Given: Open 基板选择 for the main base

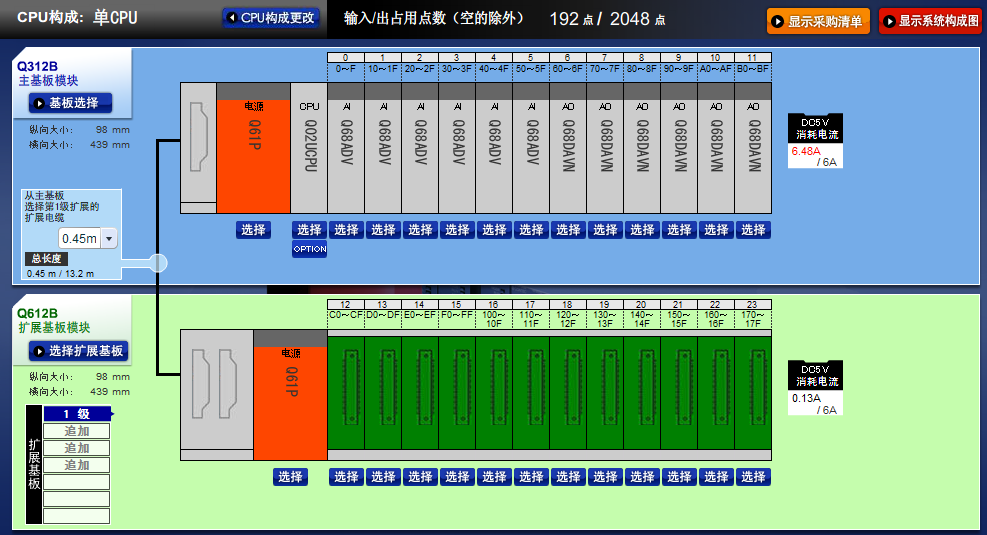Looking at the screenshot, I should click(x=70, y=103).
